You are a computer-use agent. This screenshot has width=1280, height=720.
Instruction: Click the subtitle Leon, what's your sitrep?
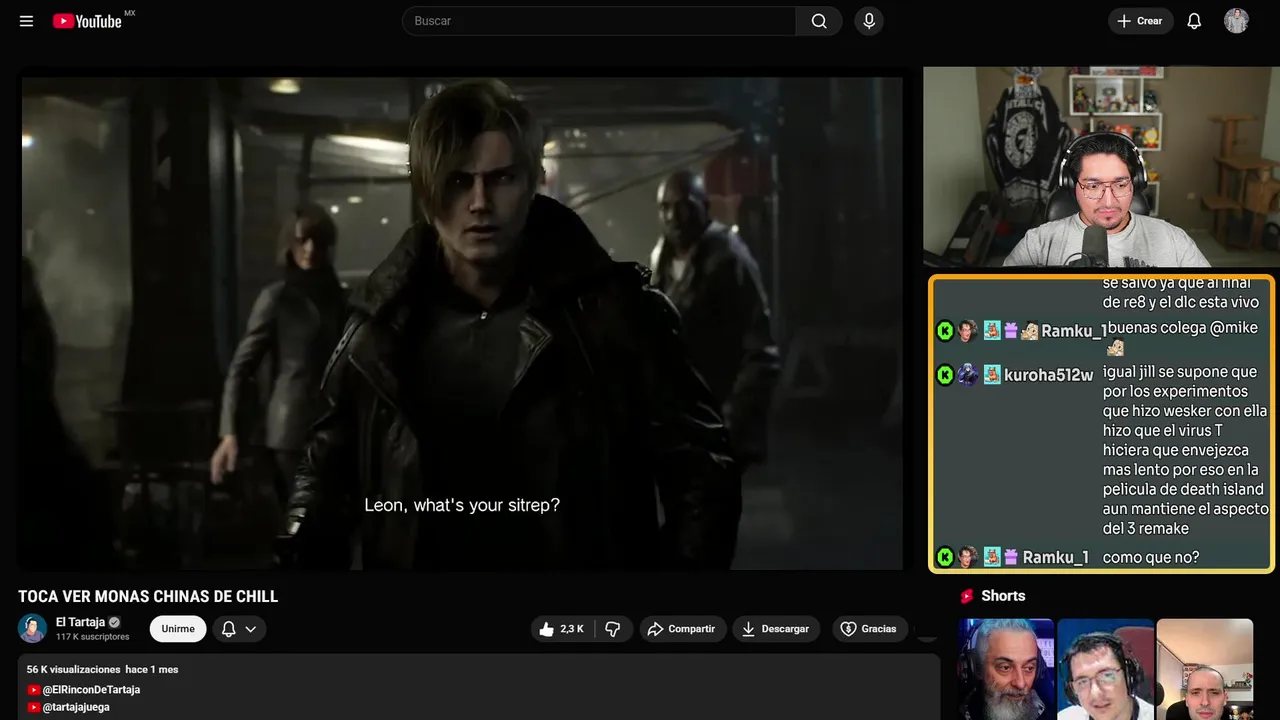(462, 505)
